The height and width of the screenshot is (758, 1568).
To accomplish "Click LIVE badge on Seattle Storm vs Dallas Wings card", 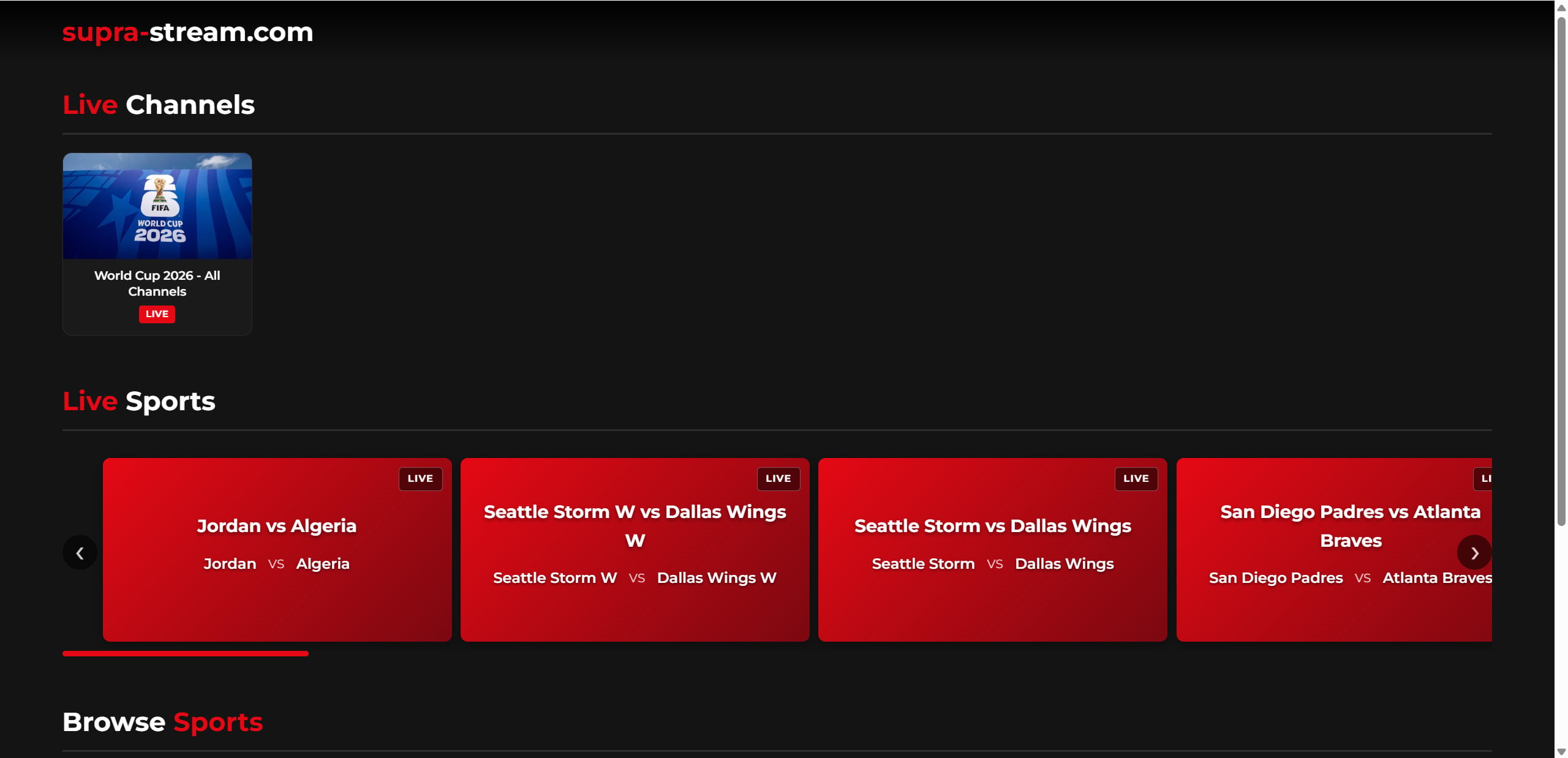I will (x=1136, y=479).
